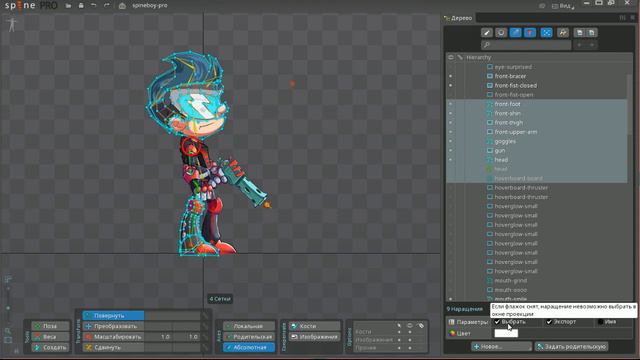The height and width of the screenshot is (360, 640).
Task: Activate Преобразовать transform tool
Action: (113, 326)
